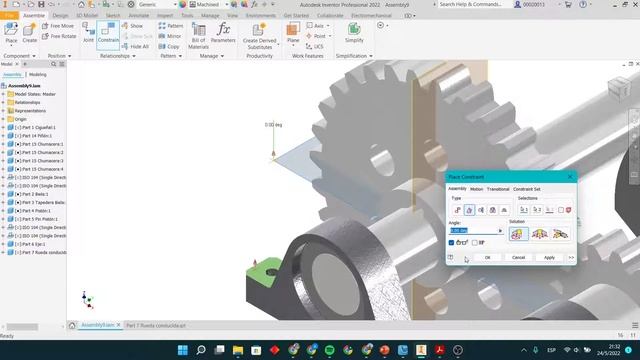640x360 pixels.
Task: Expand Part 1 Cigueñal:1 node
Action: 3,127
